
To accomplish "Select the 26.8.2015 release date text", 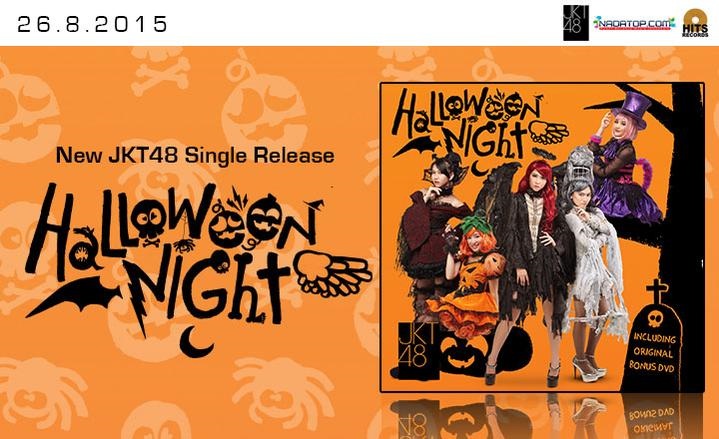I will tap(93, 24).
